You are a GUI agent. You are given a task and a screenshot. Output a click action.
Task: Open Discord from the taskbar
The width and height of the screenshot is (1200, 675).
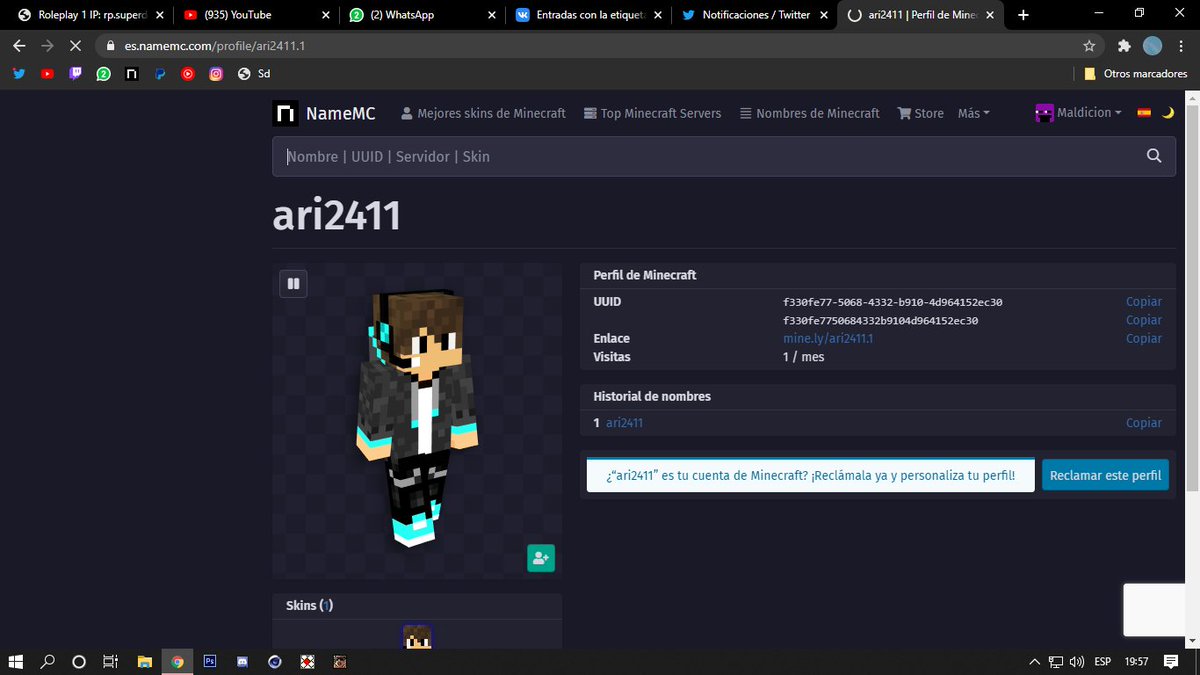[x=242, y=661]
